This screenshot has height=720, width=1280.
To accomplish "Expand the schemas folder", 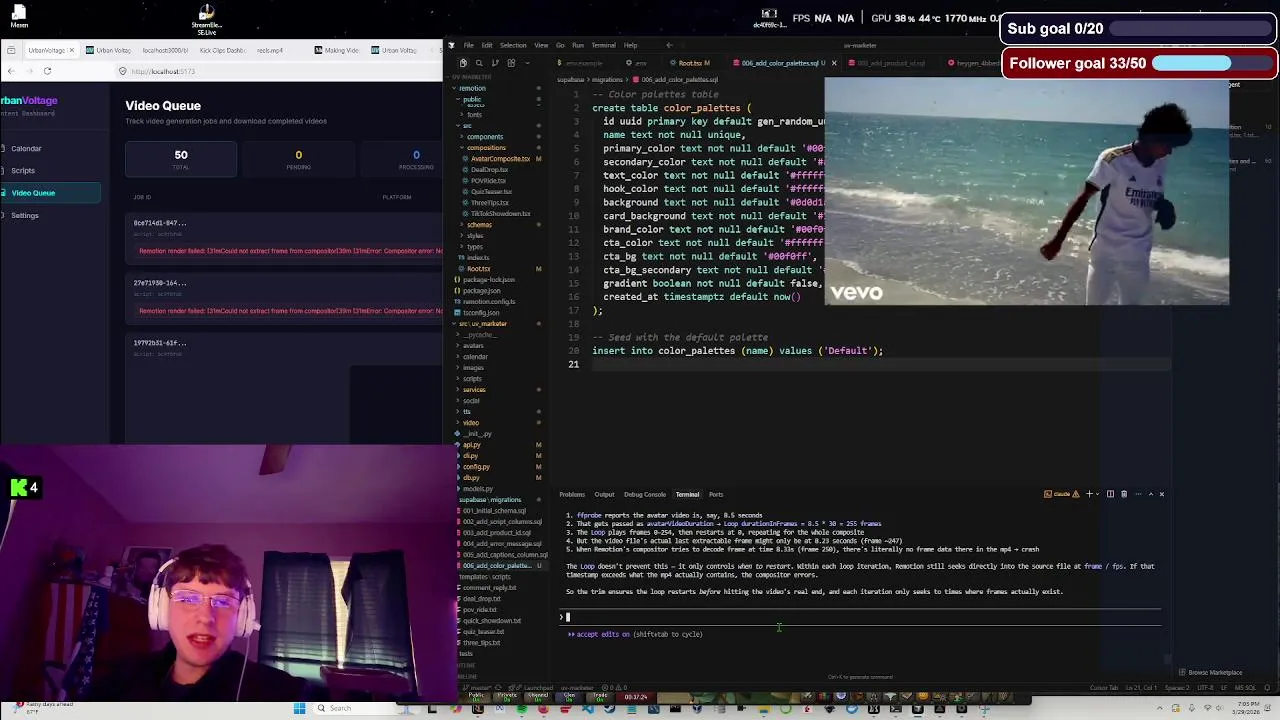I will [x=479, y=225].
